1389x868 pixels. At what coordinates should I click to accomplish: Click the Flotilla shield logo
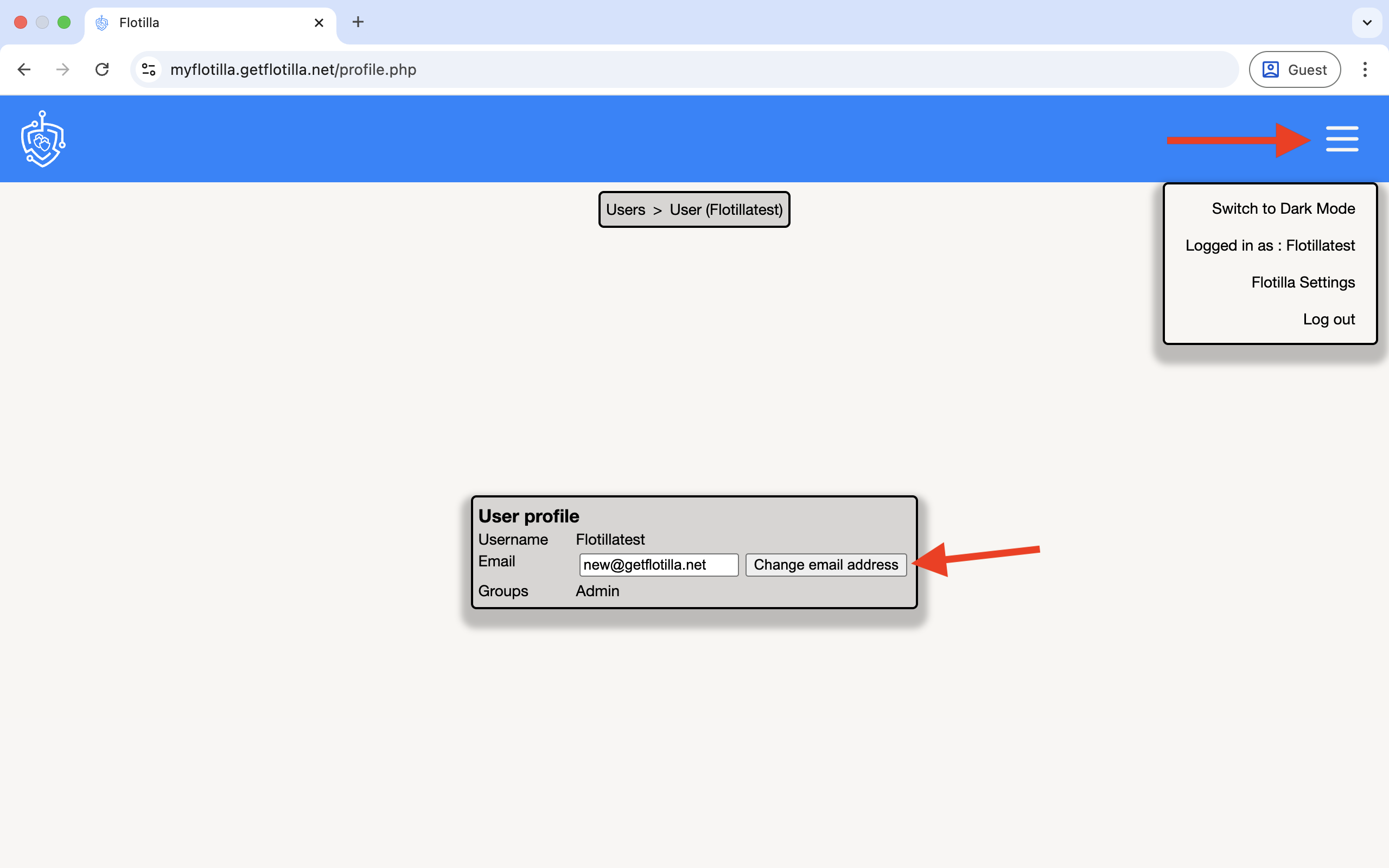coord(43,139)
